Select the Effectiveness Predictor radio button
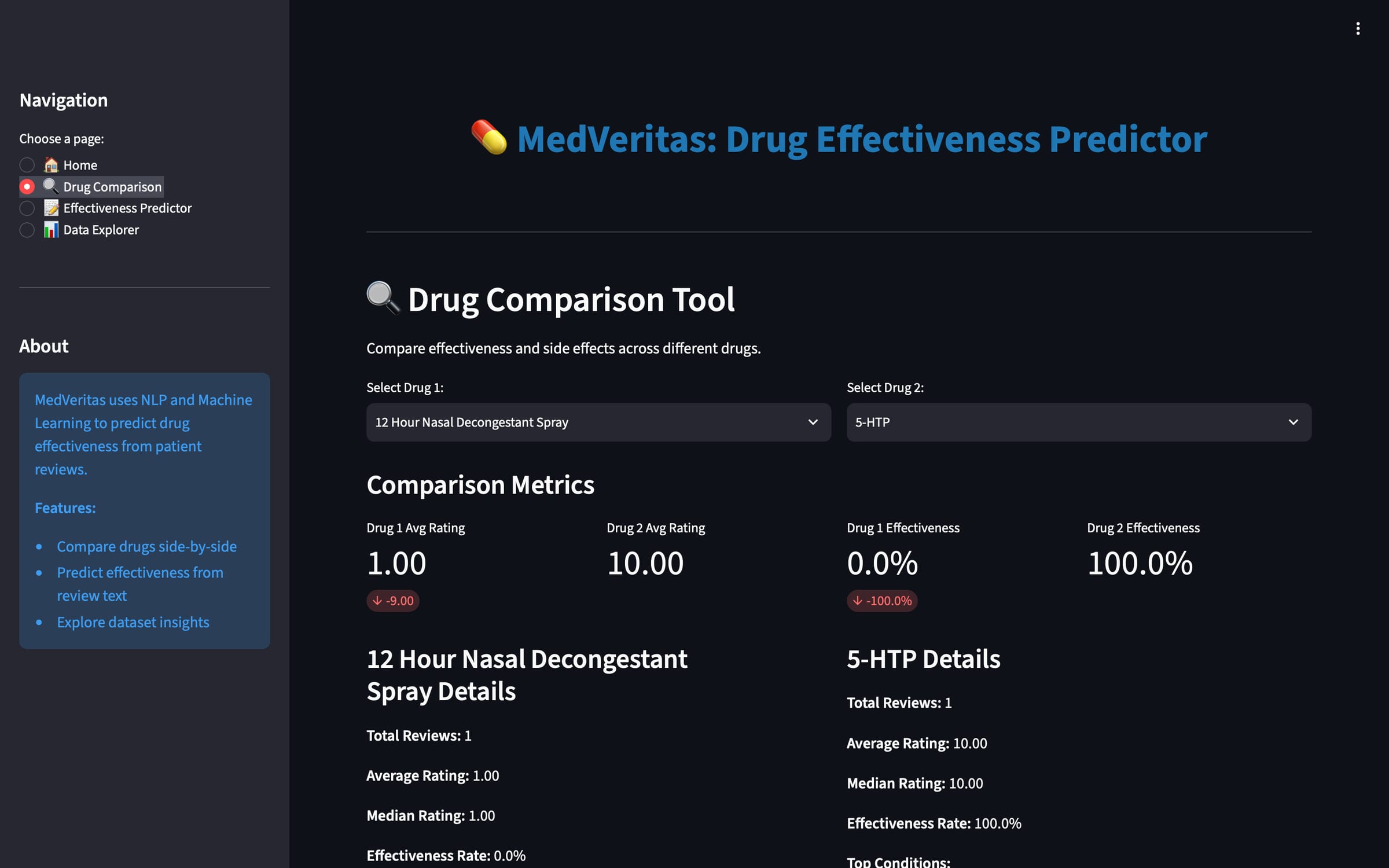 coord(27,208)
